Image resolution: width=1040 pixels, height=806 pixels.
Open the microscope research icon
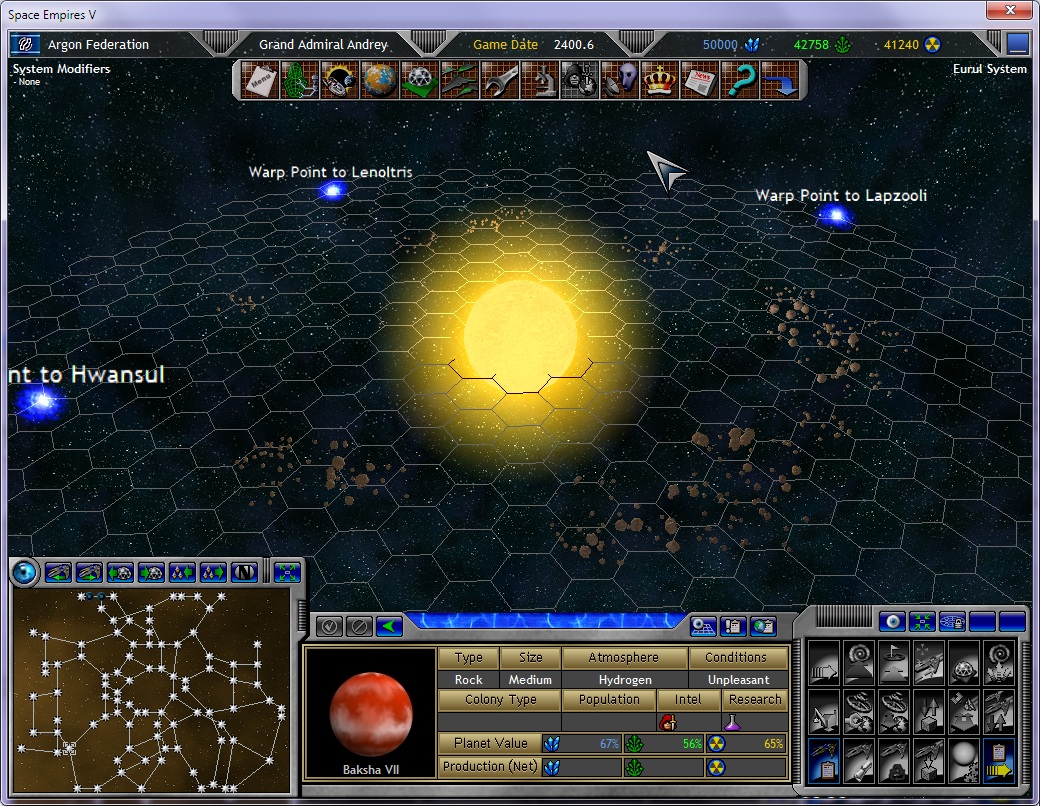tap(539, 80)
